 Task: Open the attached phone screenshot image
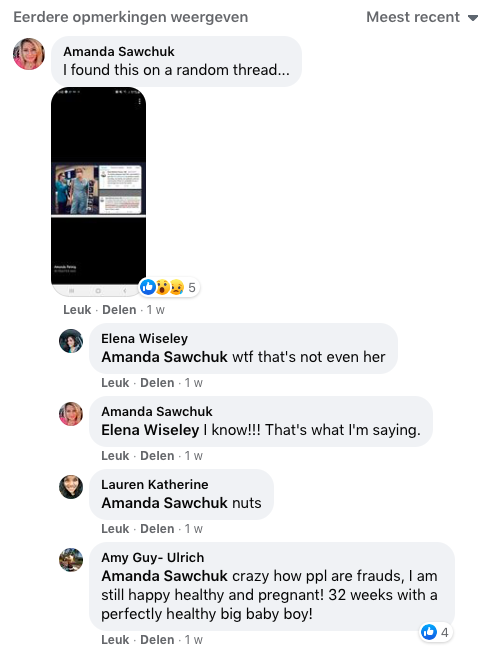click(99, 191)
